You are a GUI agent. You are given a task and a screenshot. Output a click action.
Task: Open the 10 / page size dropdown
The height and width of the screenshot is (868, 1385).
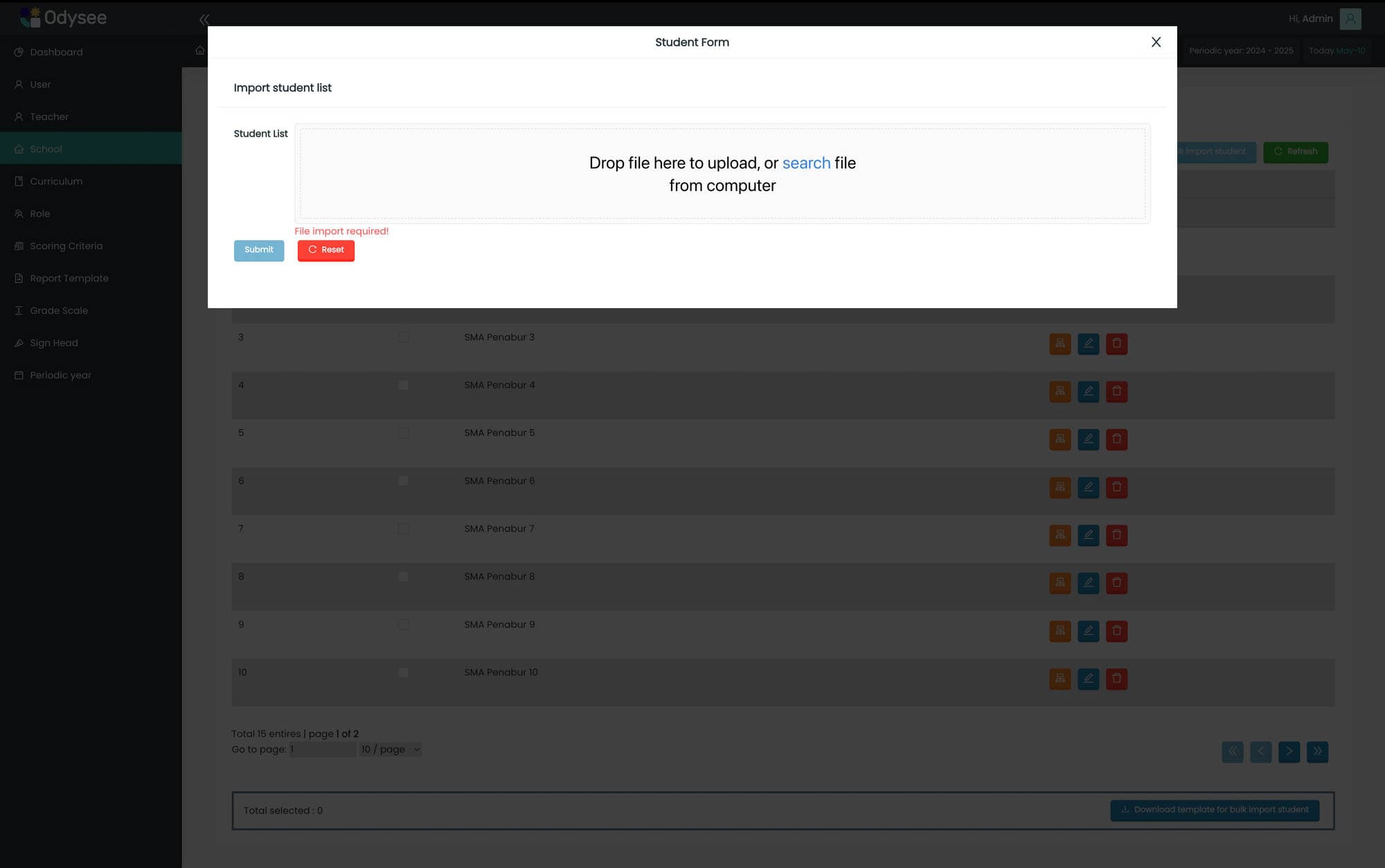[391, 750]
